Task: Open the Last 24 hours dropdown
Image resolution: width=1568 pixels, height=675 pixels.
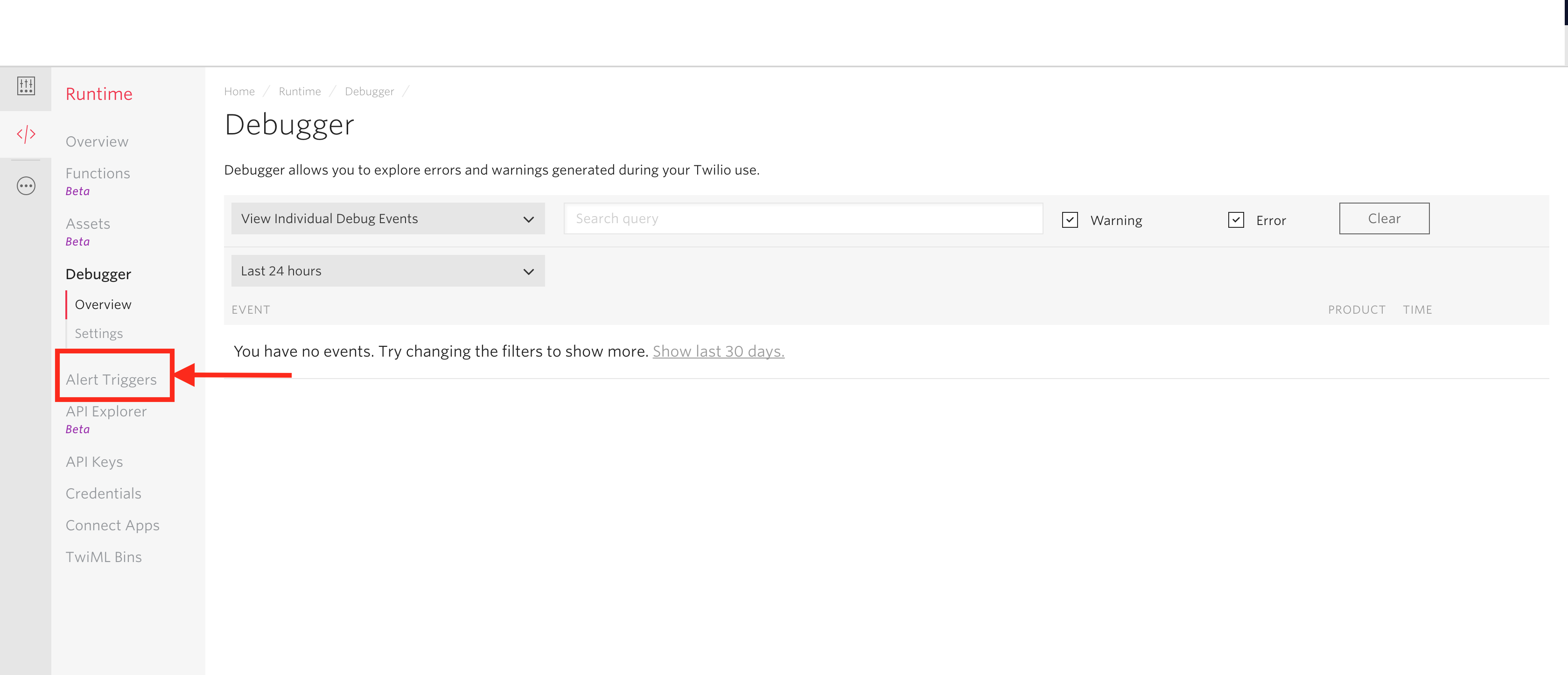Action: click(x=388, y=271)
